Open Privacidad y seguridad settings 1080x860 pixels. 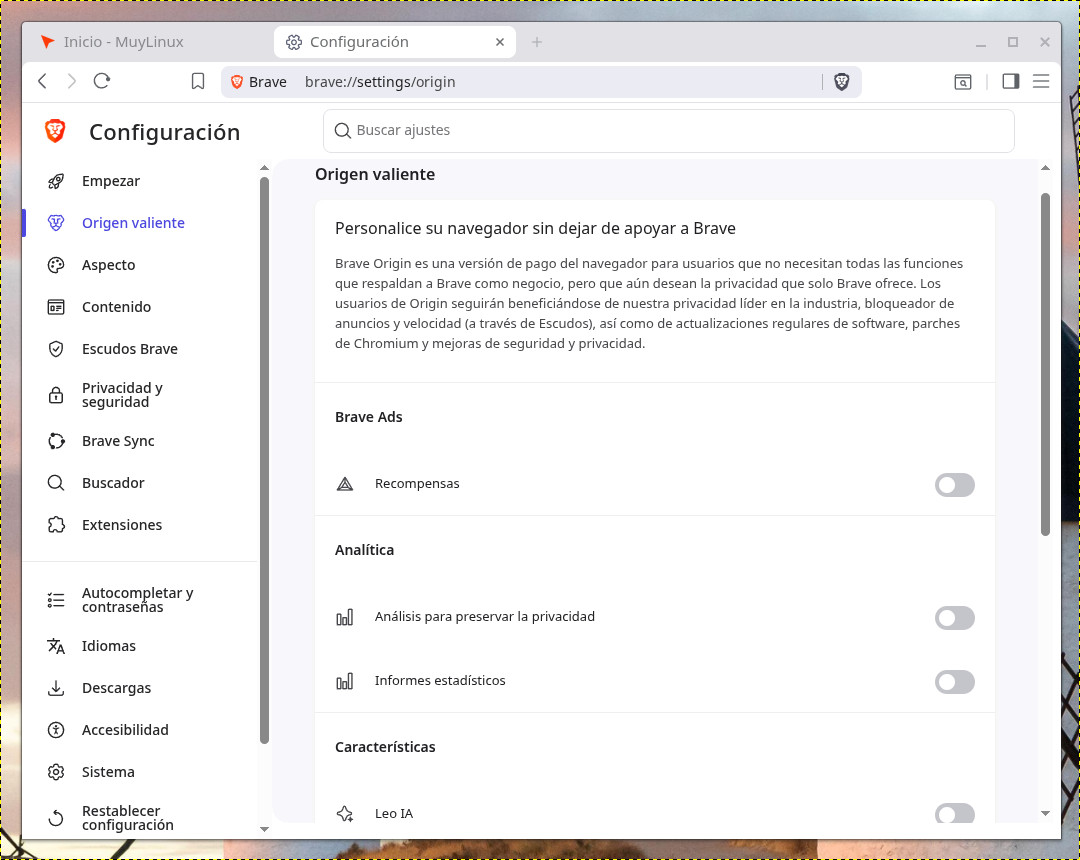[x=122, y=395]
